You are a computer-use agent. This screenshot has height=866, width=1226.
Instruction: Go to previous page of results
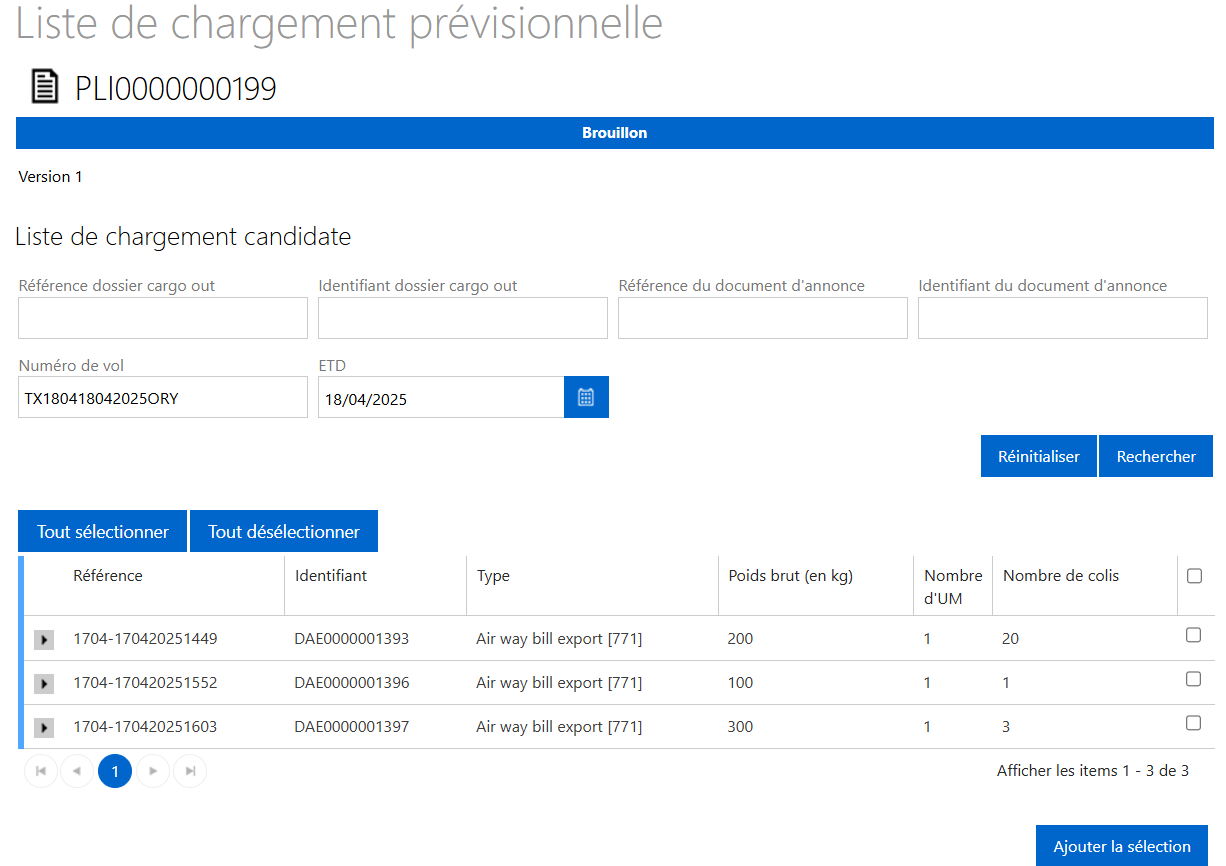coord(77,771)
